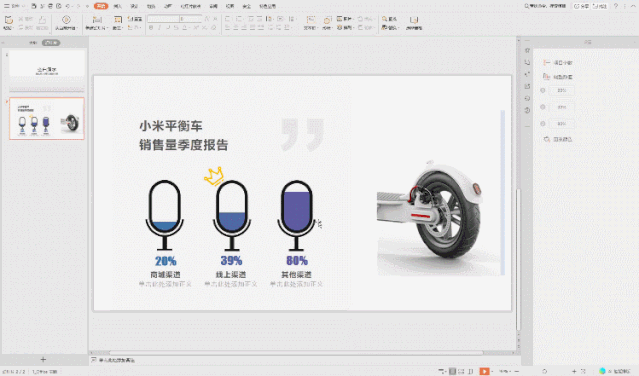Click the Italic I formatting icon
Image resolution: width=639 pixels, height=376 pixels.
[159, 28]
